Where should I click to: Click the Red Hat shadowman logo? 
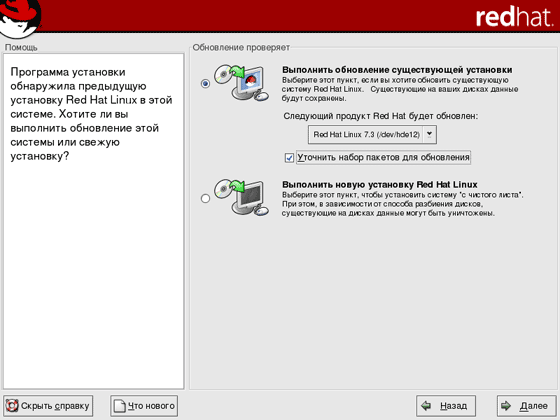click(x=20, y=18)
